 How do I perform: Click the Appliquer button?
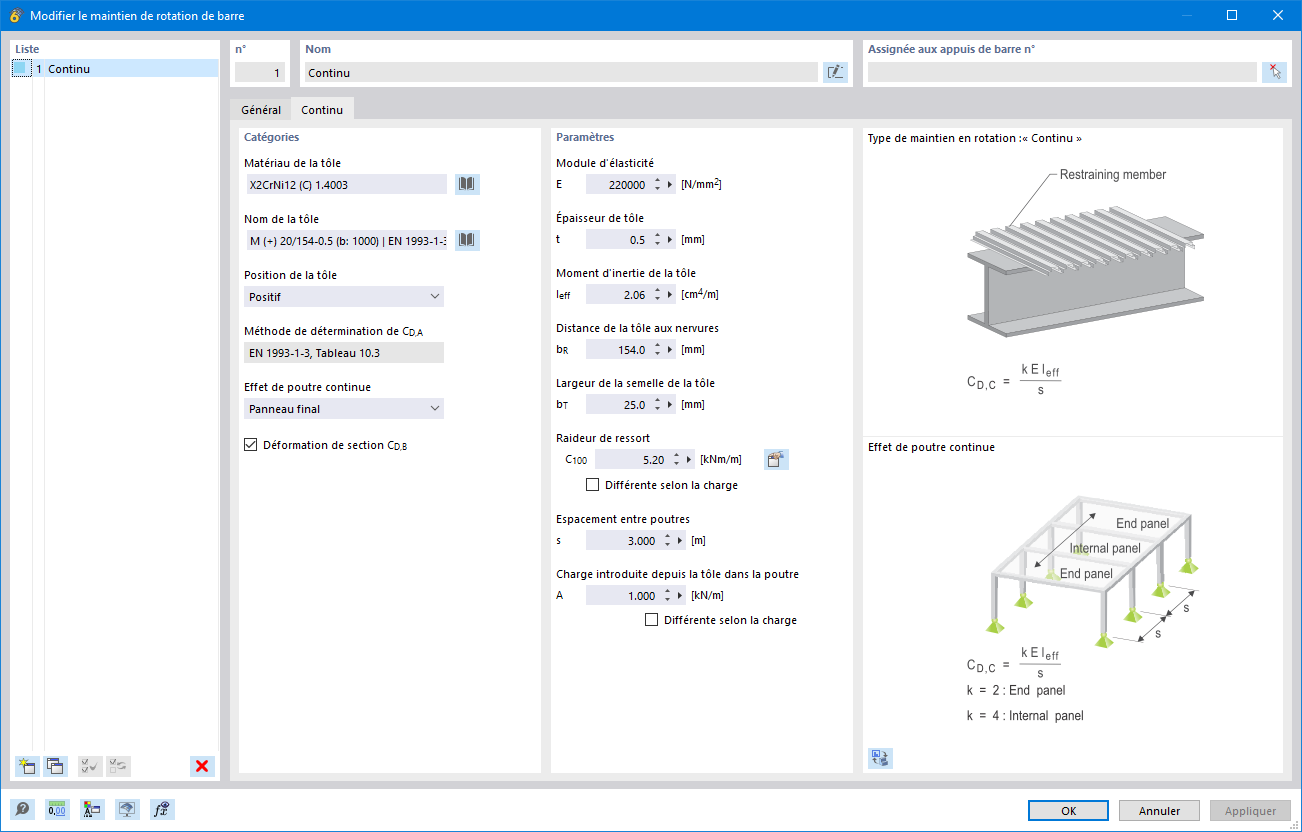[x=1250, y=811]
